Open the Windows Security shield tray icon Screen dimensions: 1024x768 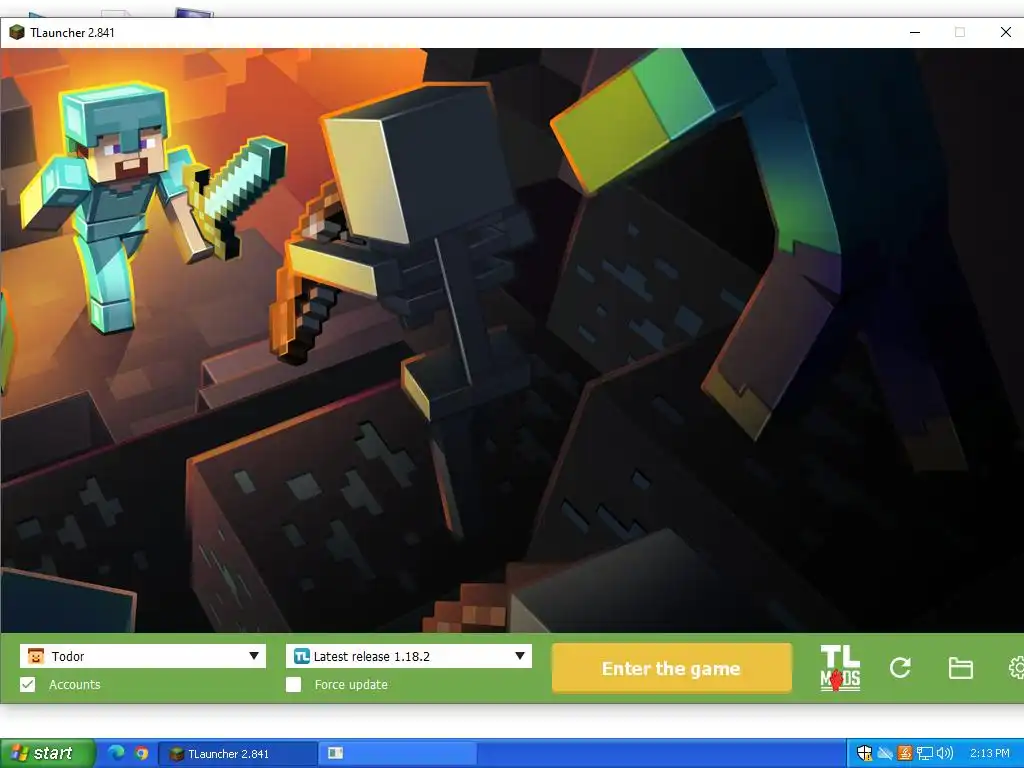864,753
